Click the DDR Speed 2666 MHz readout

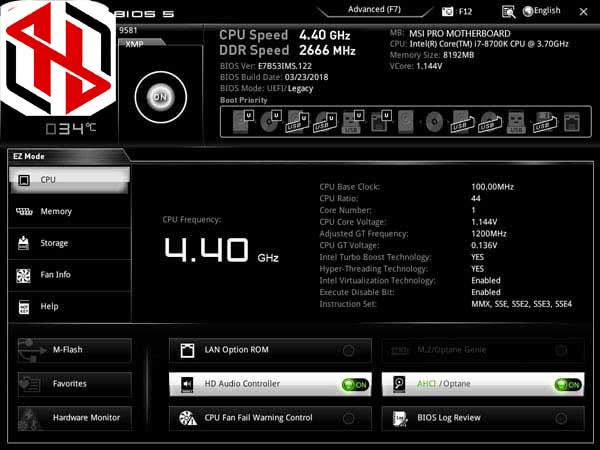[287, 50]
